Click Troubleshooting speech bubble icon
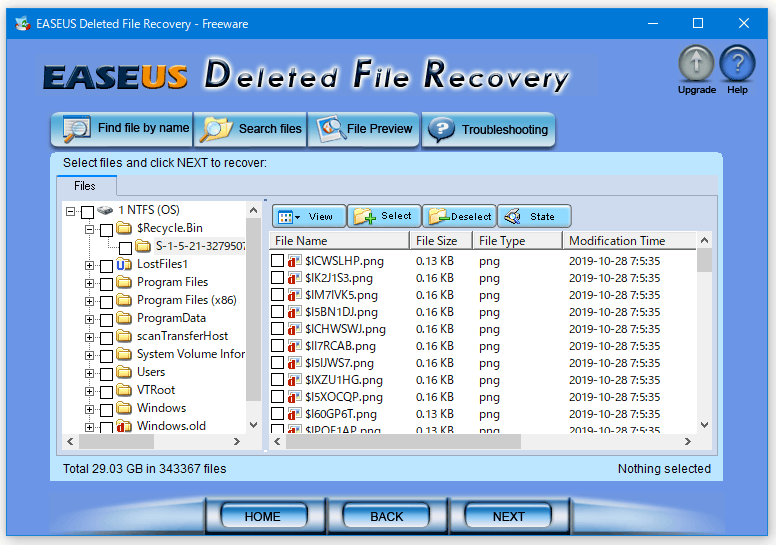The image size is (776, 545). tap(441, 130)
